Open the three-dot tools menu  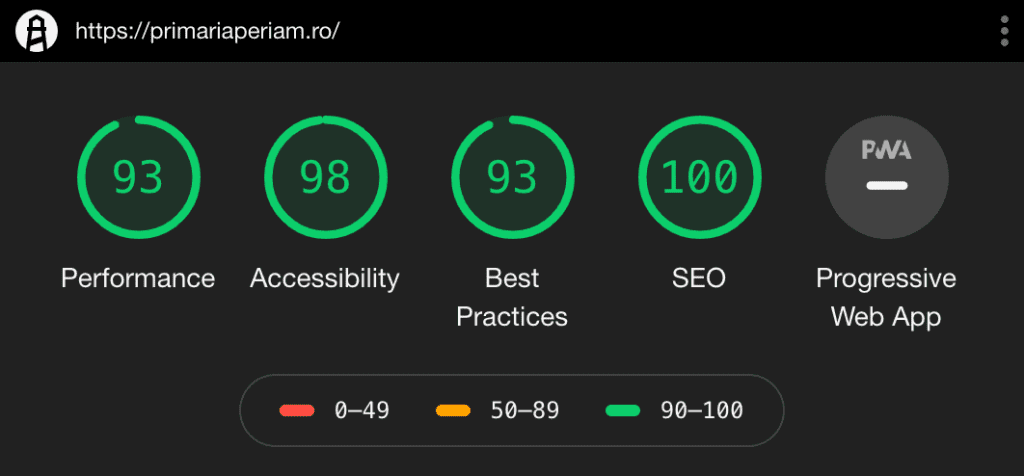(x=1004, y=31)
